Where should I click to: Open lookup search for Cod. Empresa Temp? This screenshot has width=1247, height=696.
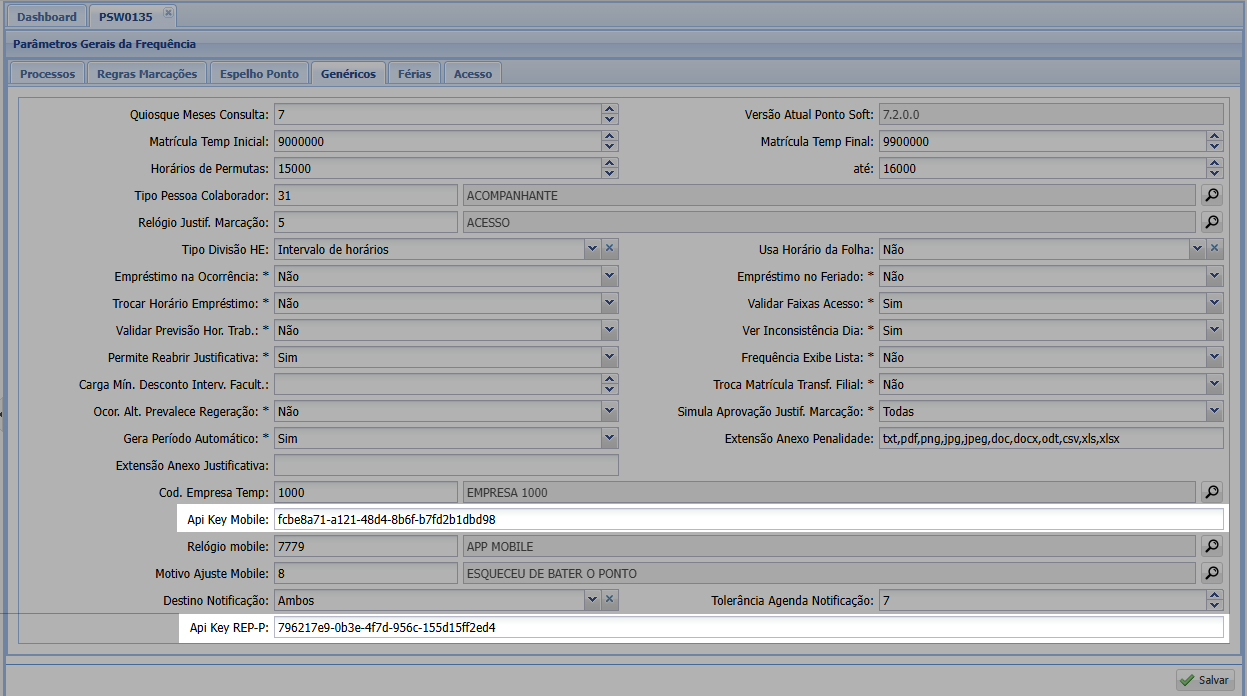click(x=1211, y=492)
